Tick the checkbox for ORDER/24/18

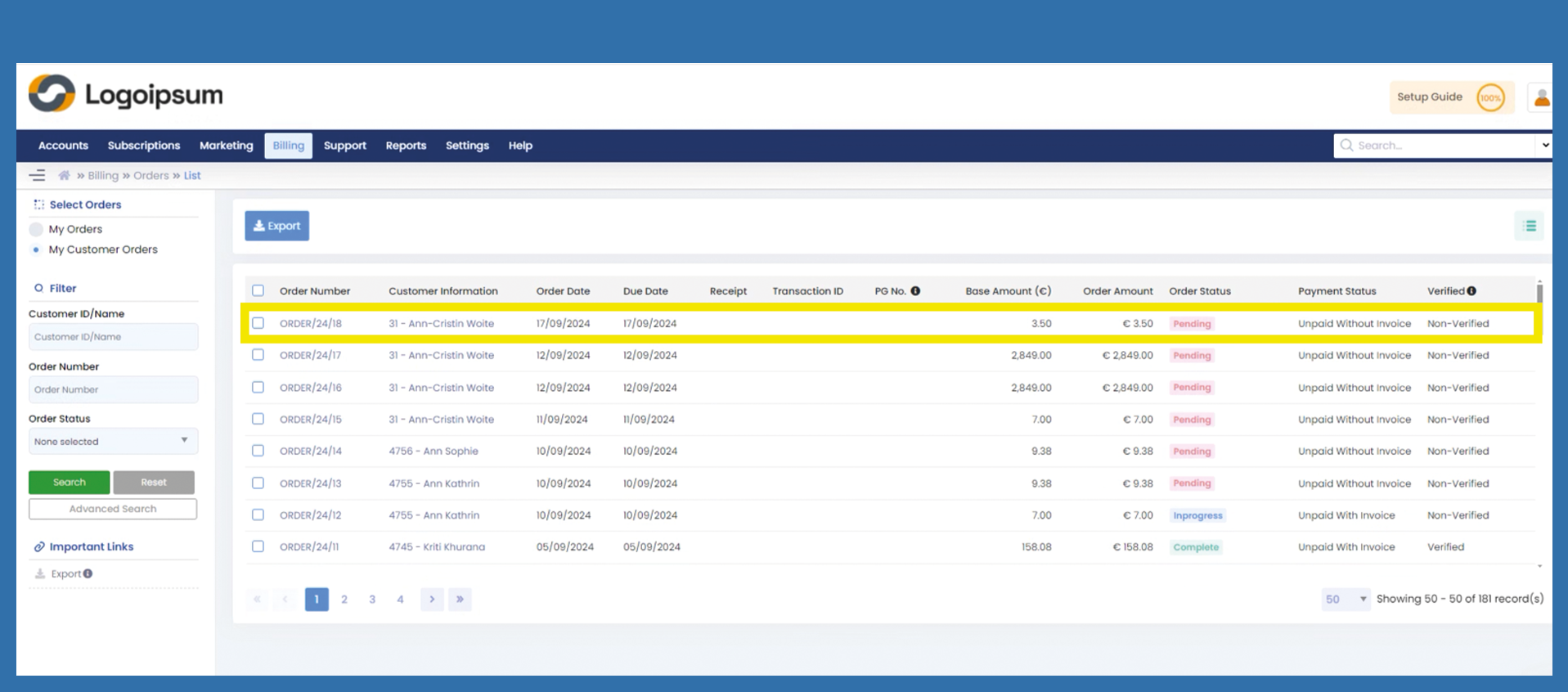pos(258,323)
